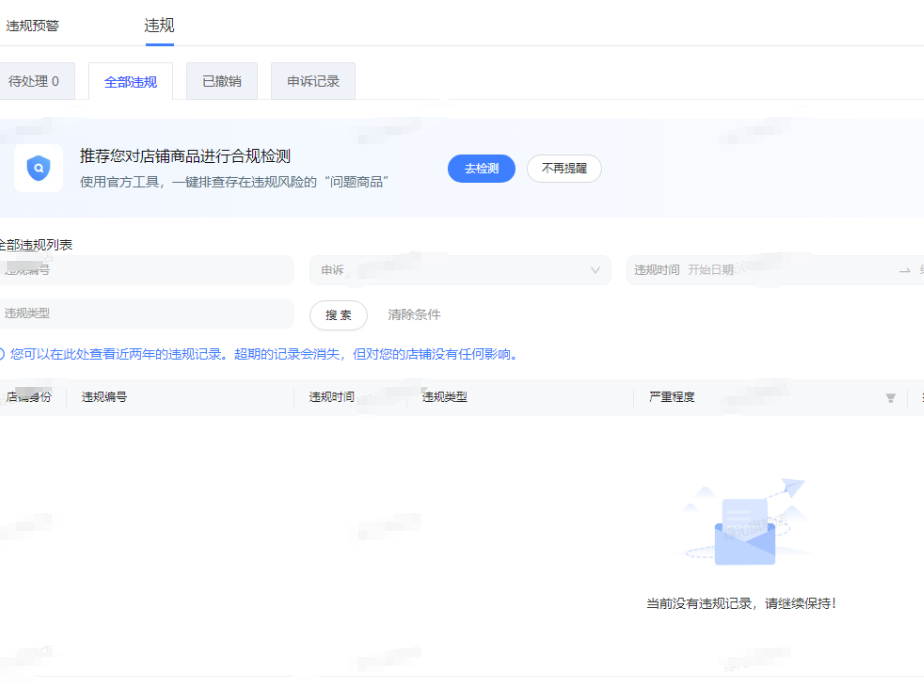Click the info icon before the two-year notice
924x700 pixels.
(1, 354)
